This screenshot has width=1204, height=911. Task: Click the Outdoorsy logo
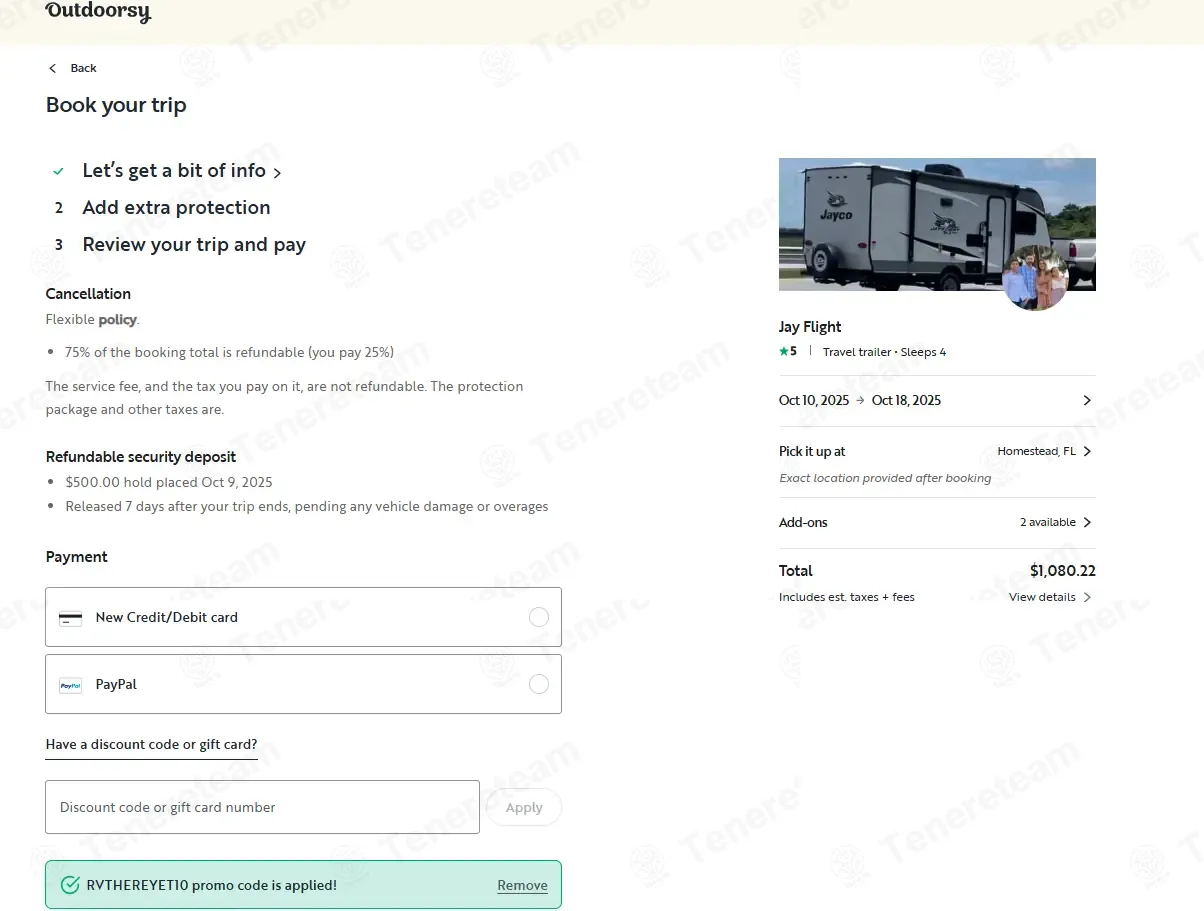[98, 12]
